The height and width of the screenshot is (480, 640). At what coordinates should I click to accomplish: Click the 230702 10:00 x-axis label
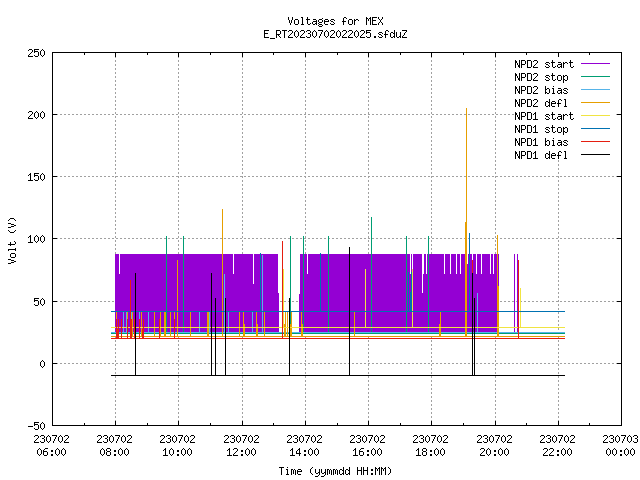tap(178, 446)
